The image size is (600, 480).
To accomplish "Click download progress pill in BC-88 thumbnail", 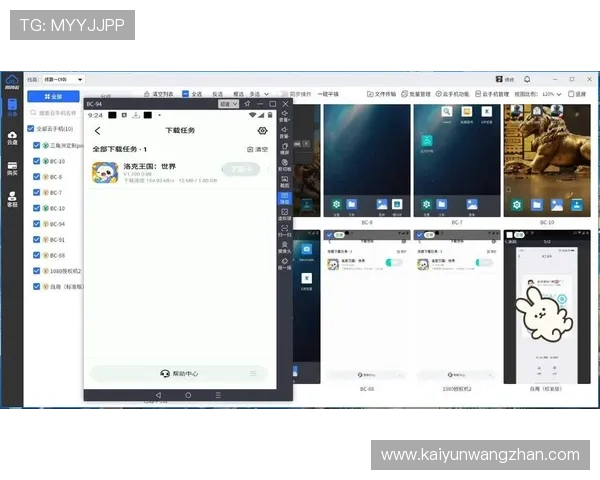I will 395,263.
